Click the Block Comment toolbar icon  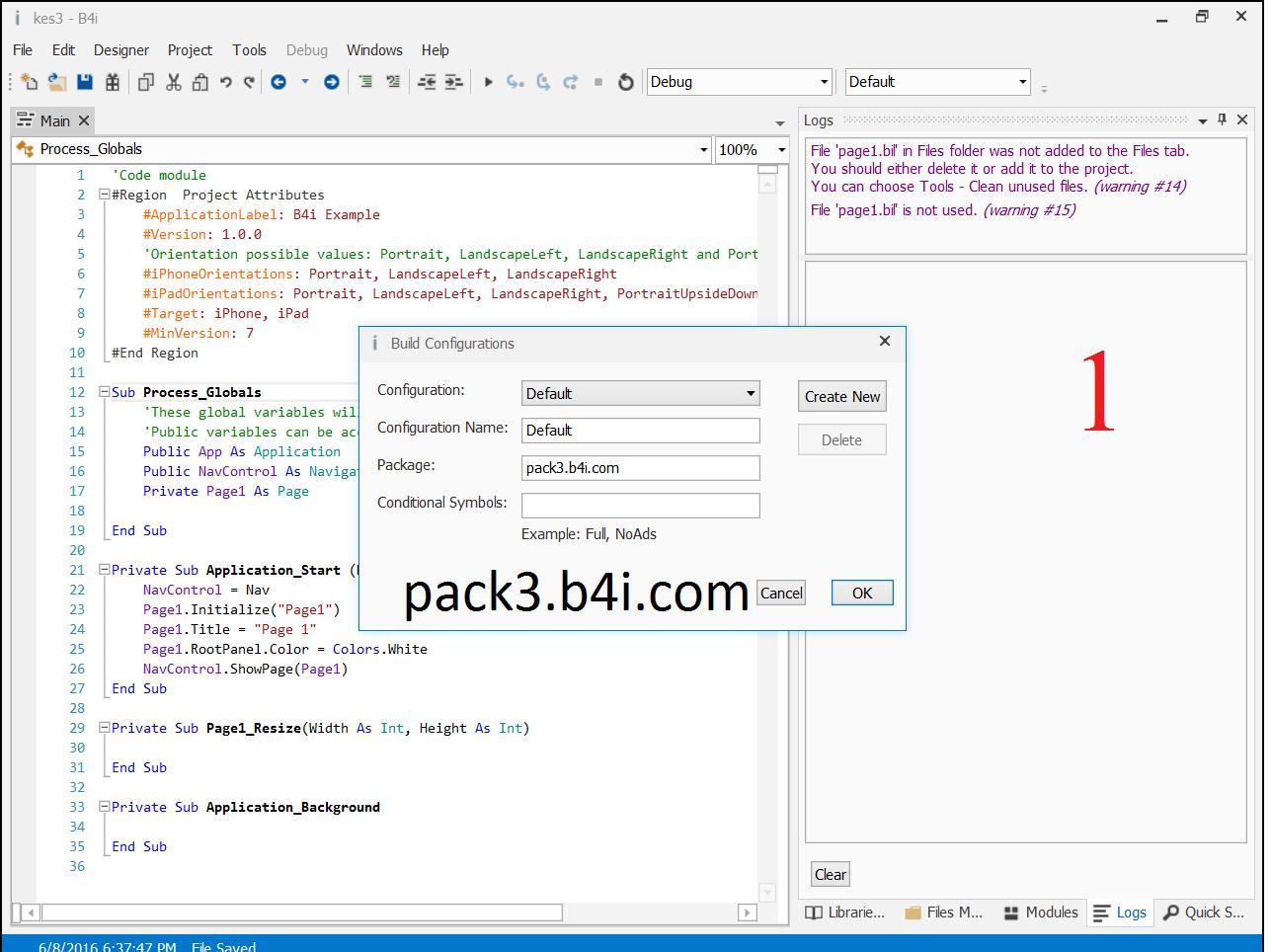(x=365, y=82)
